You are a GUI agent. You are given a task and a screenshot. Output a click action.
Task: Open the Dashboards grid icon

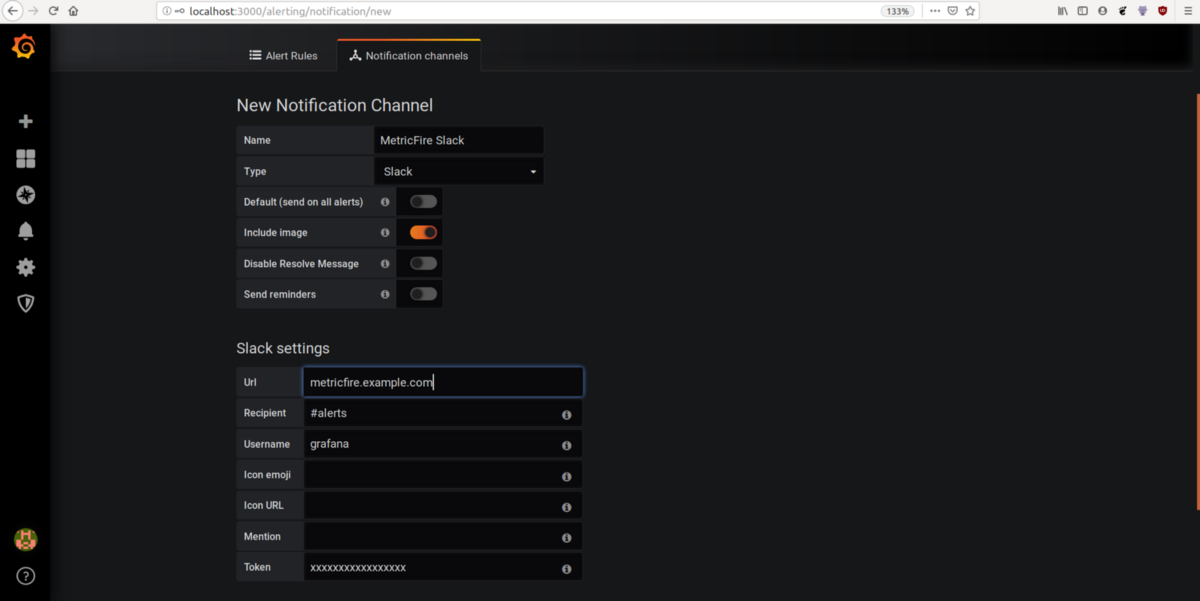click(x=26, y=158)
